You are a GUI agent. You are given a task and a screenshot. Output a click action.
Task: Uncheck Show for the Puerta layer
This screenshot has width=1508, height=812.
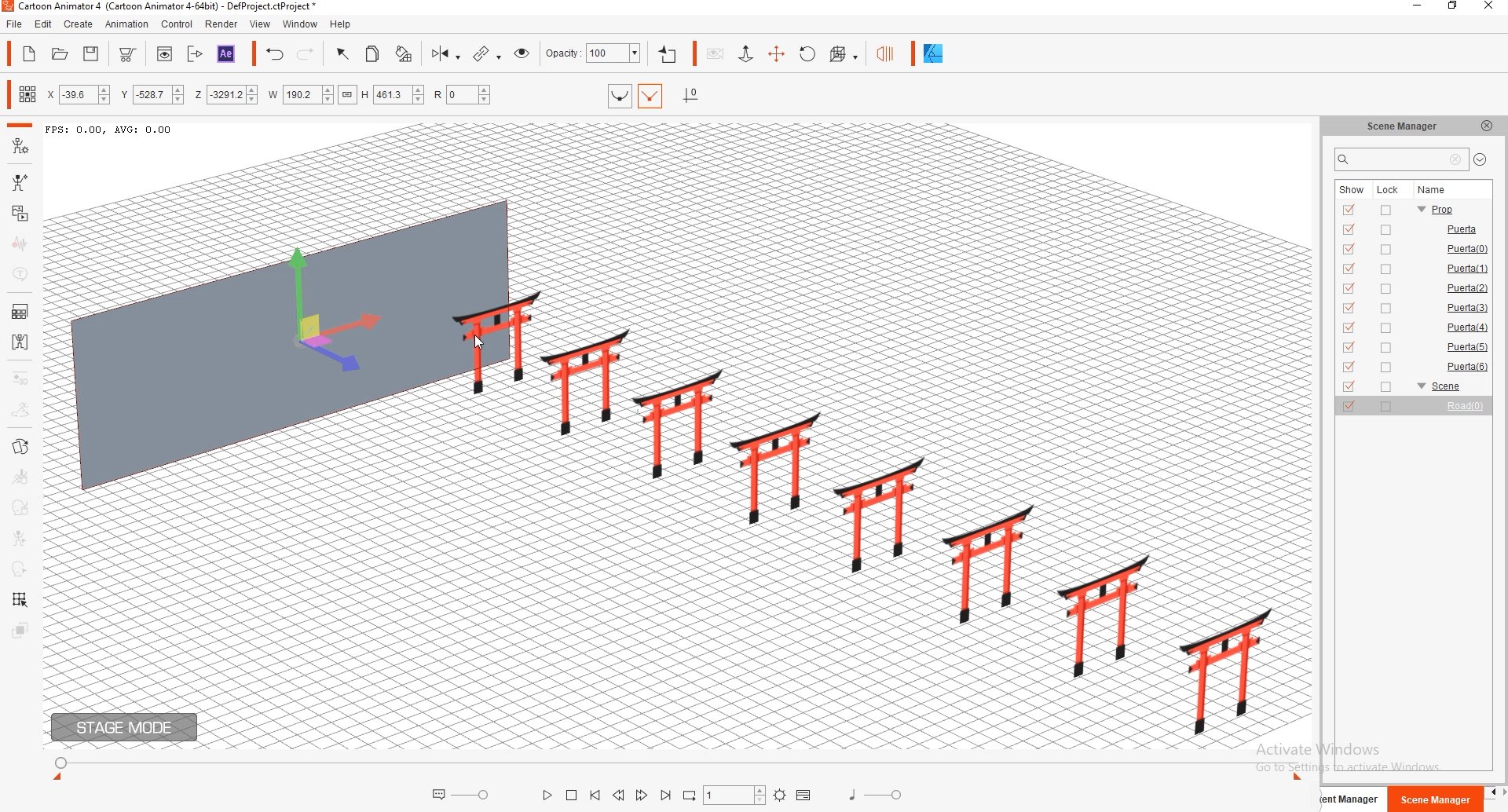pos(1349,229)
